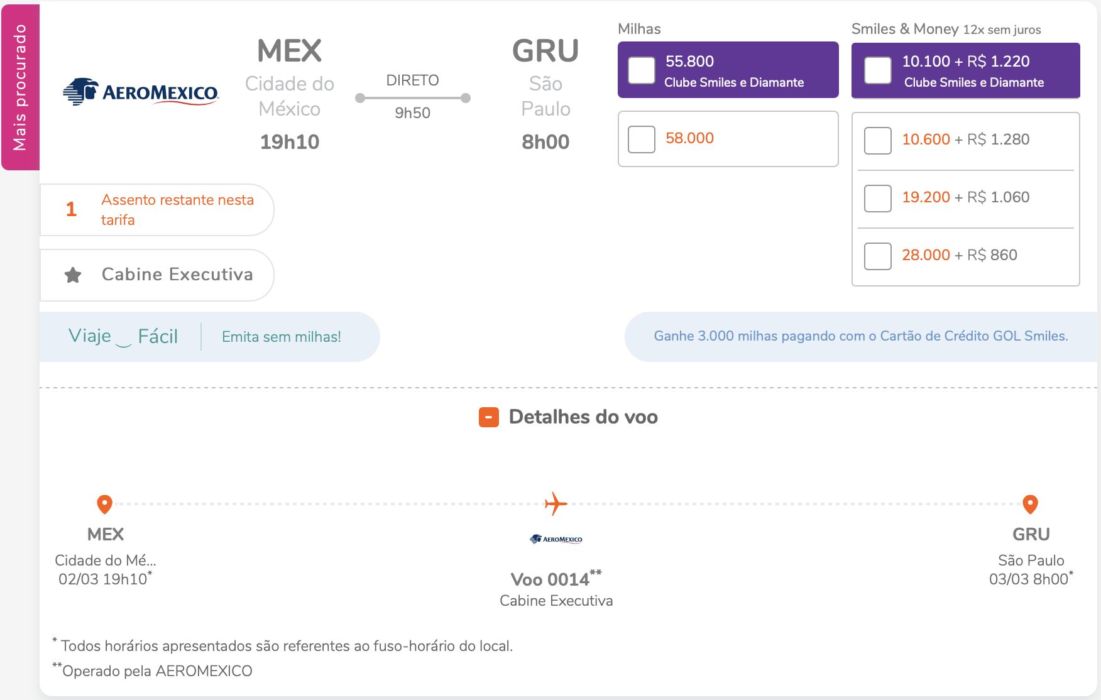Select 10.100 + R$ 1.220 Clube Smiles option
Image resolution: width=1101 pixels, height=700 pixels.
click(878, 70)
